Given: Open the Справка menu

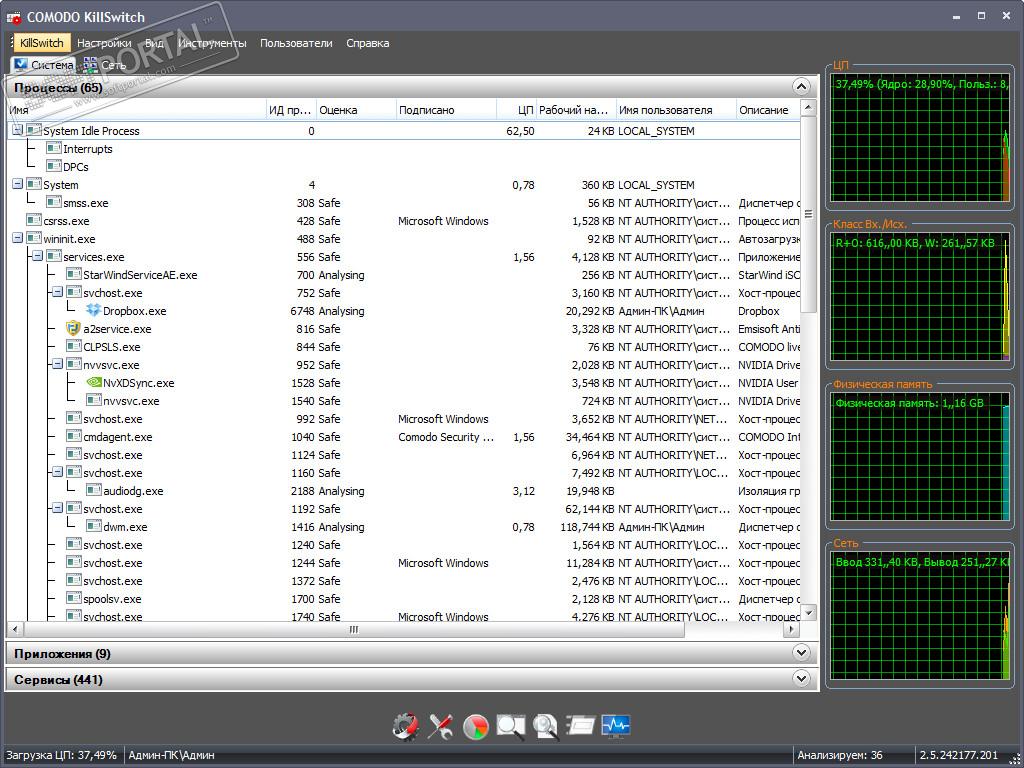Looking at the screenshot, I should [x=368, y=43].
